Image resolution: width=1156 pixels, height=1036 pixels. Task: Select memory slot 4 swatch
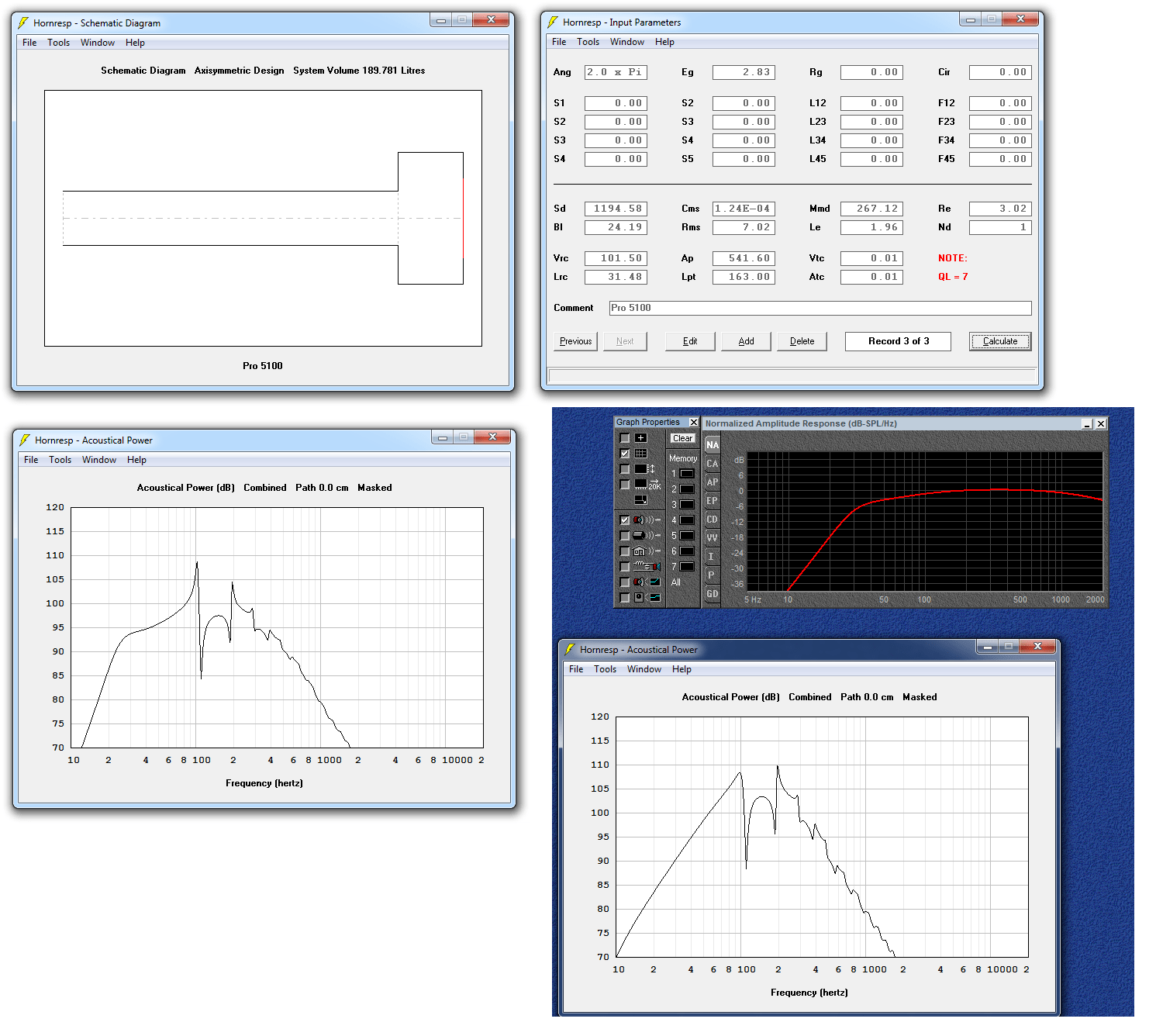[x=687, y=520]
